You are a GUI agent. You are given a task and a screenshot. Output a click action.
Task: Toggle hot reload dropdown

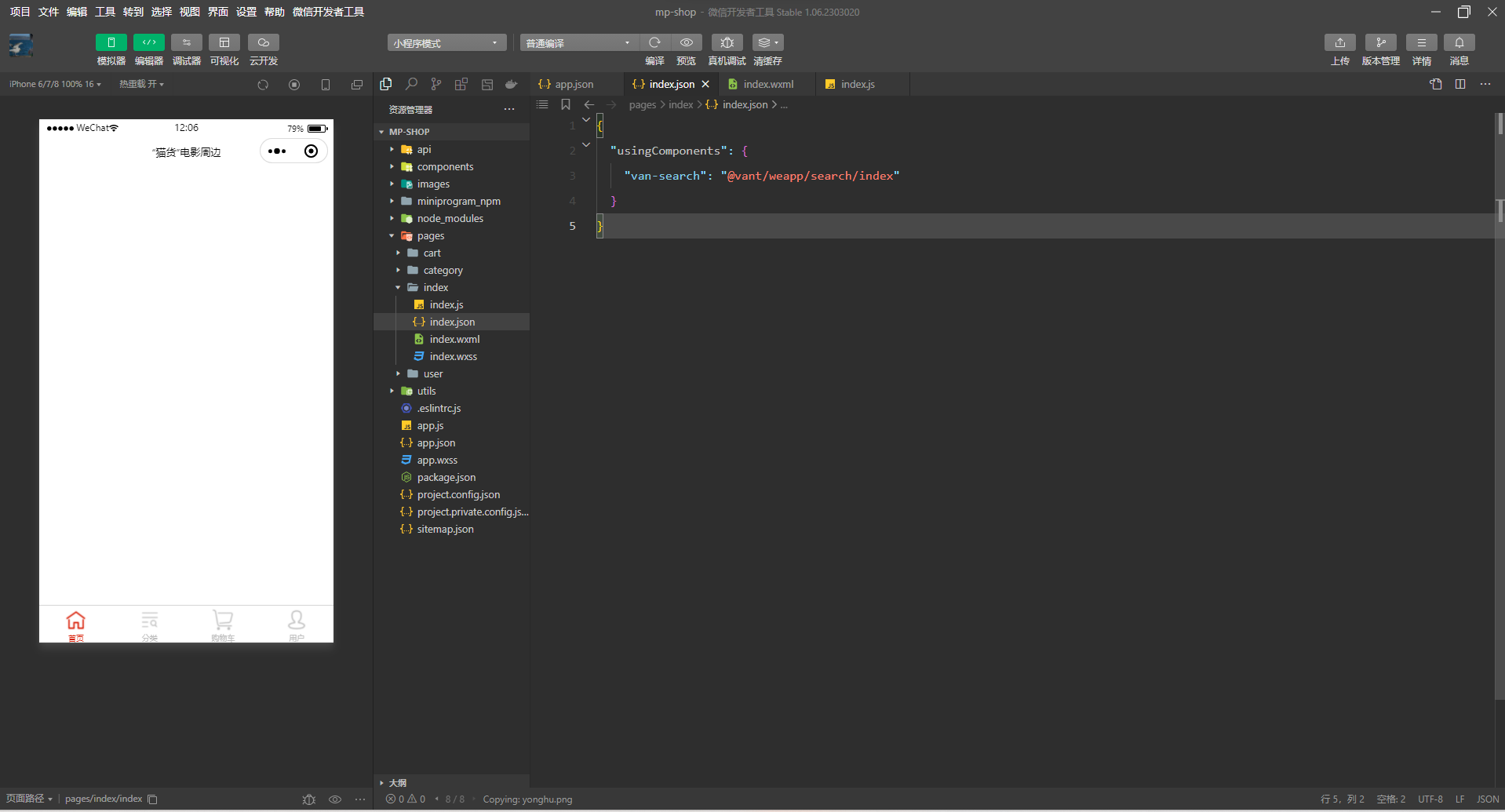[x=141, y=84]
